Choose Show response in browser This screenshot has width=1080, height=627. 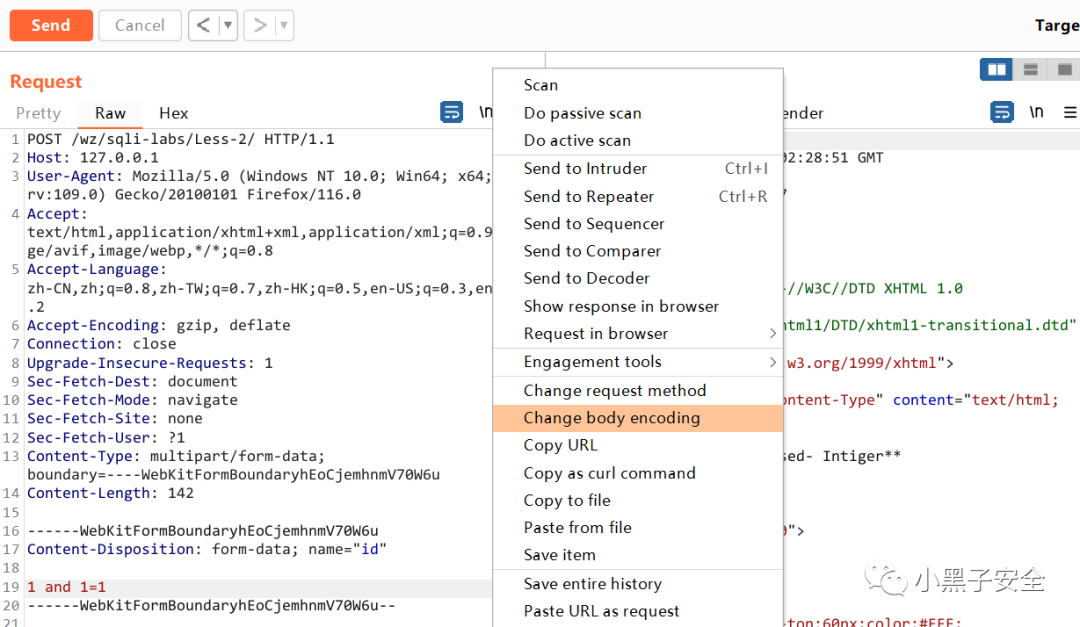[x=638, y=307]
